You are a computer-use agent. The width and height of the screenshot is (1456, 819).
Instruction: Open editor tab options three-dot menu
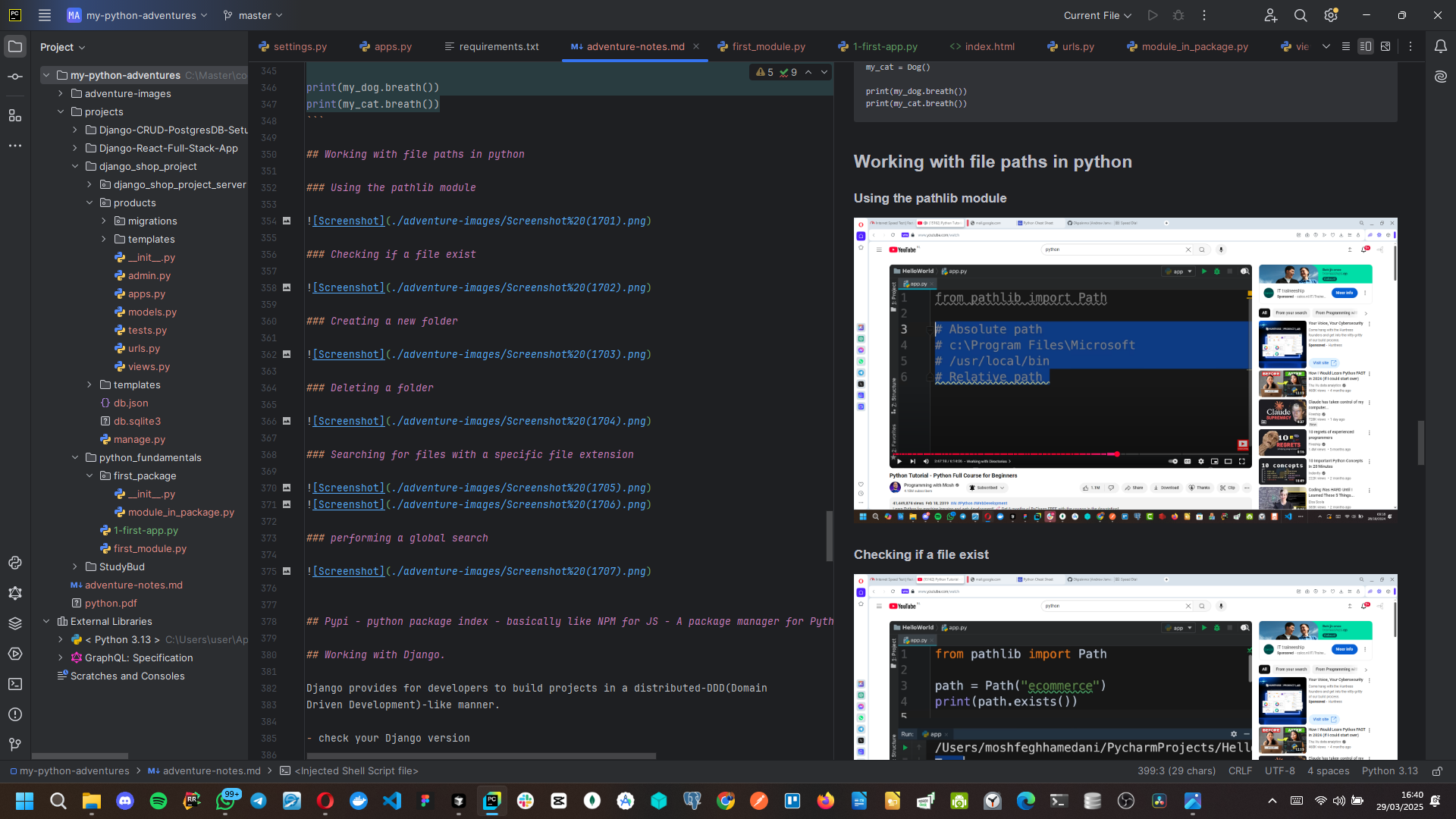1410,46
